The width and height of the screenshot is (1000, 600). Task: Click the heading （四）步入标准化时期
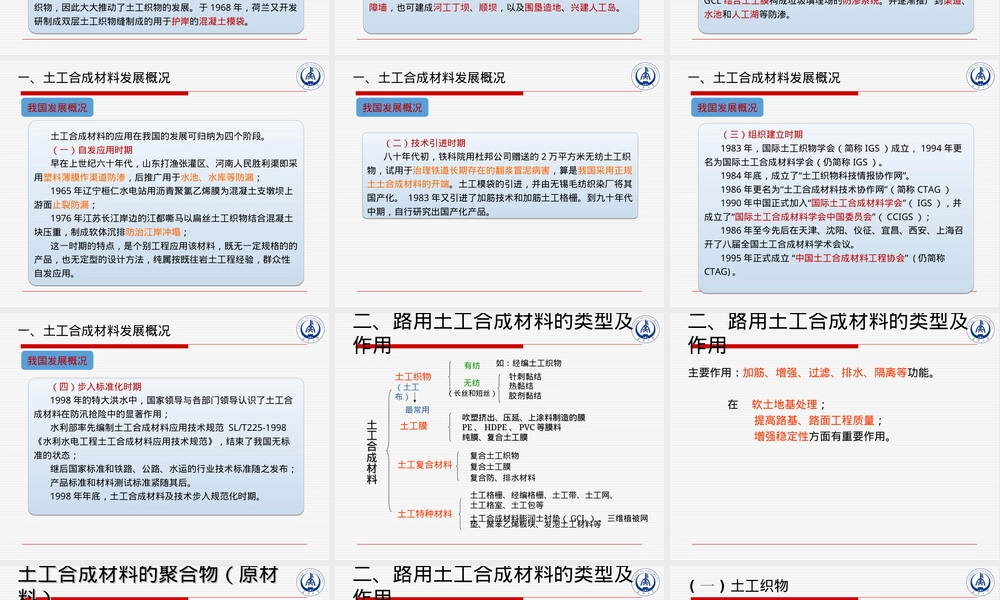(96, 386)
